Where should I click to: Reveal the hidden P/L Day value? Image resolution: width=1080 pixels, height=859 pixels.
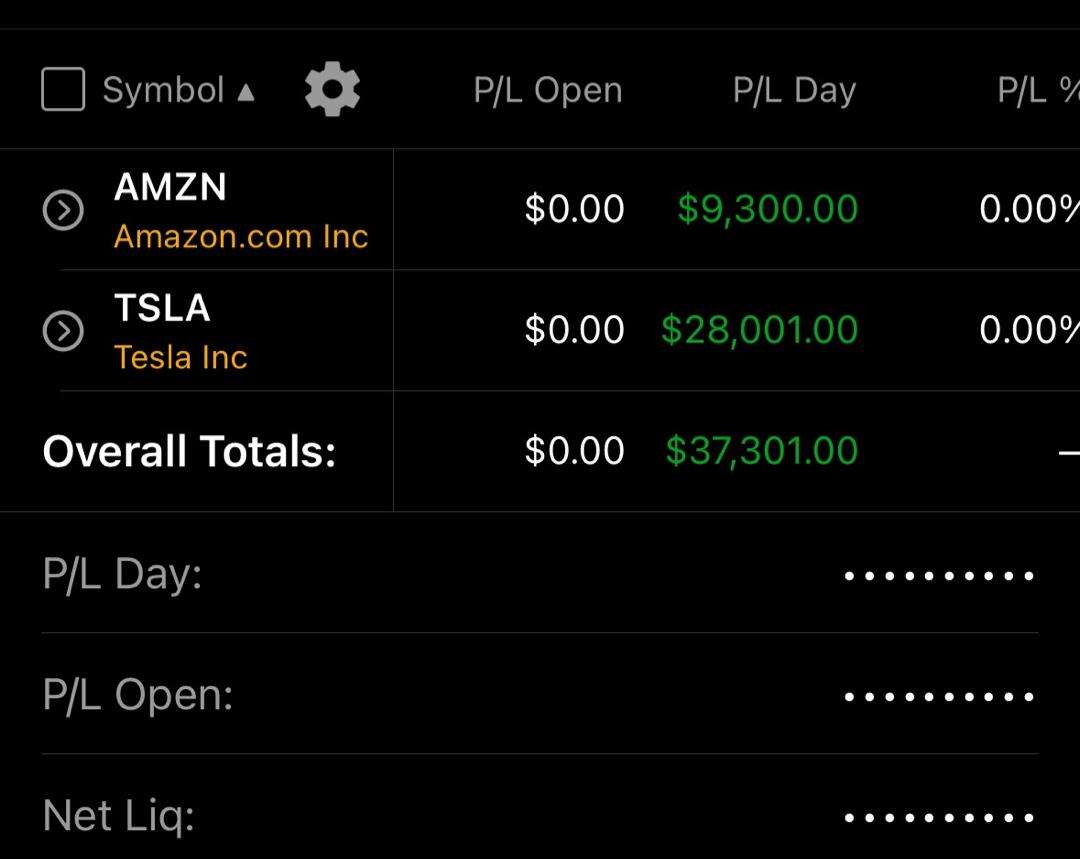coord(938,574)
